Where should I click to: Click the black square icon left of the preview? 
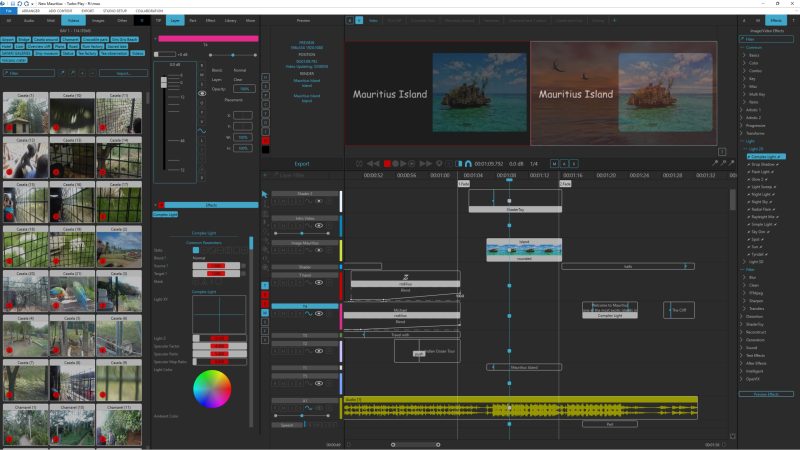[265, 149]
